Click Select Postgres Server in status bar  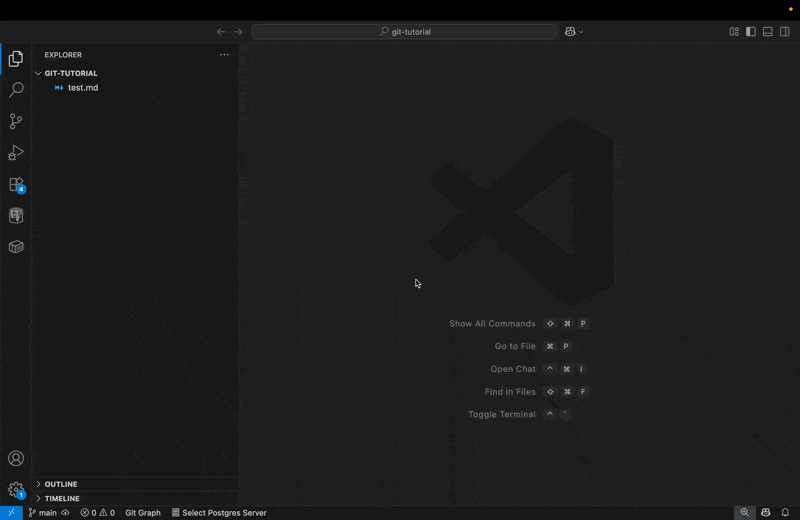(x=219, y=512)
